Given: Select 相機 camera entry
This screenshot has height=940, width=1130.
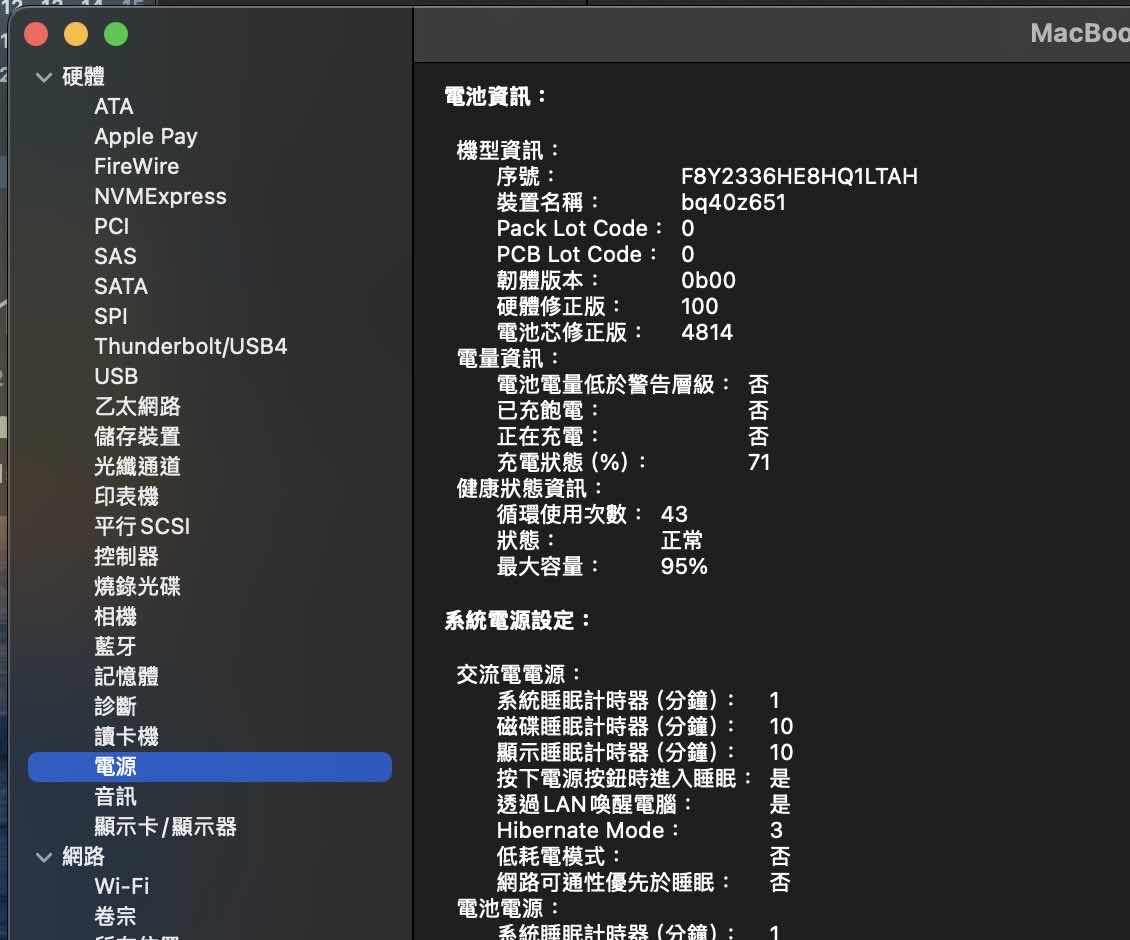Looking at the screenshot, I should pyautogui.click(x=115, y=617).
